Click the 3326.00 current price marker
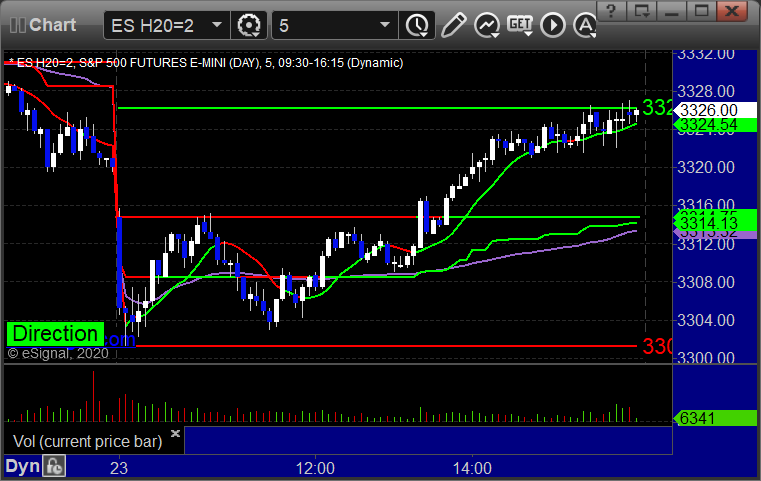This screenshot has height=481, width=761. click(x=715, y=110)
